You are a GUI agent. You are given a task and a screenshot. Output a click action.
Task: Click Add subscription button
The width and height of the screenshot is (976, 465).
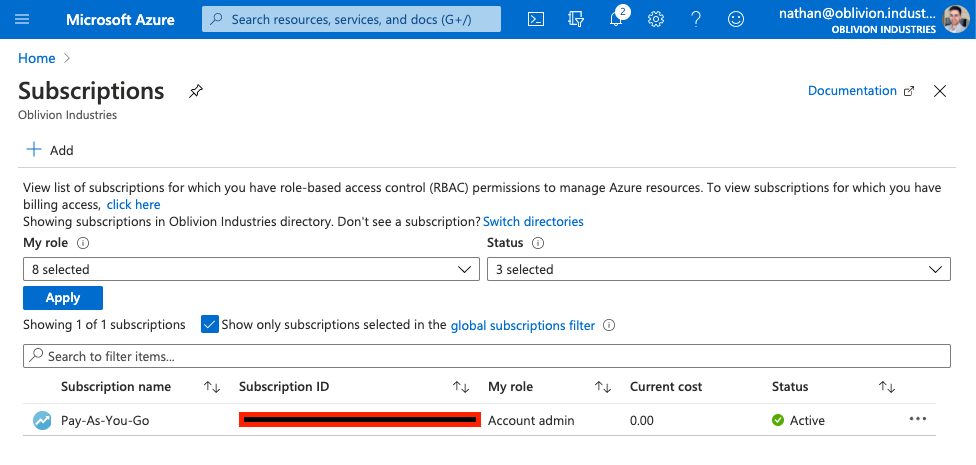click(x=50, y=150)
